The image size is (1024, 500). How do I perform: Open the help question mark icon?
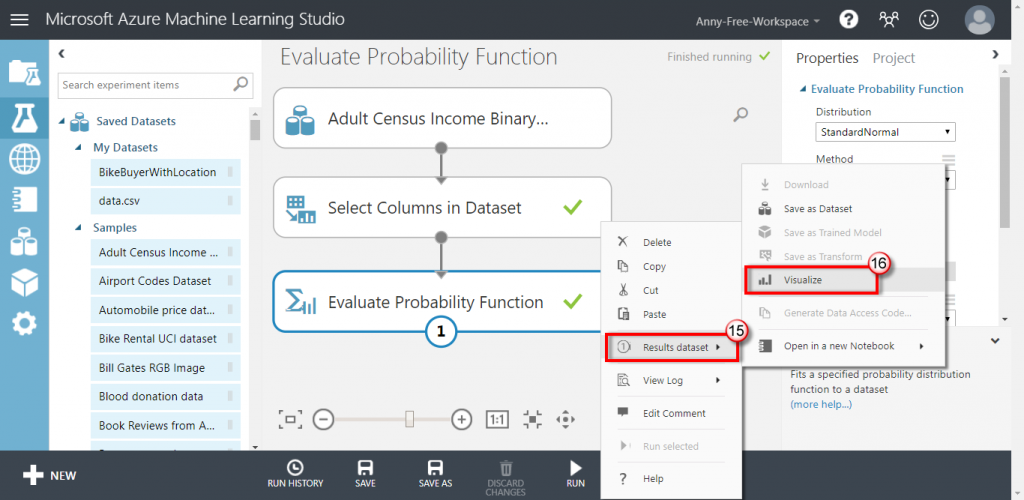pyautogui.click(x=848, y=20)
